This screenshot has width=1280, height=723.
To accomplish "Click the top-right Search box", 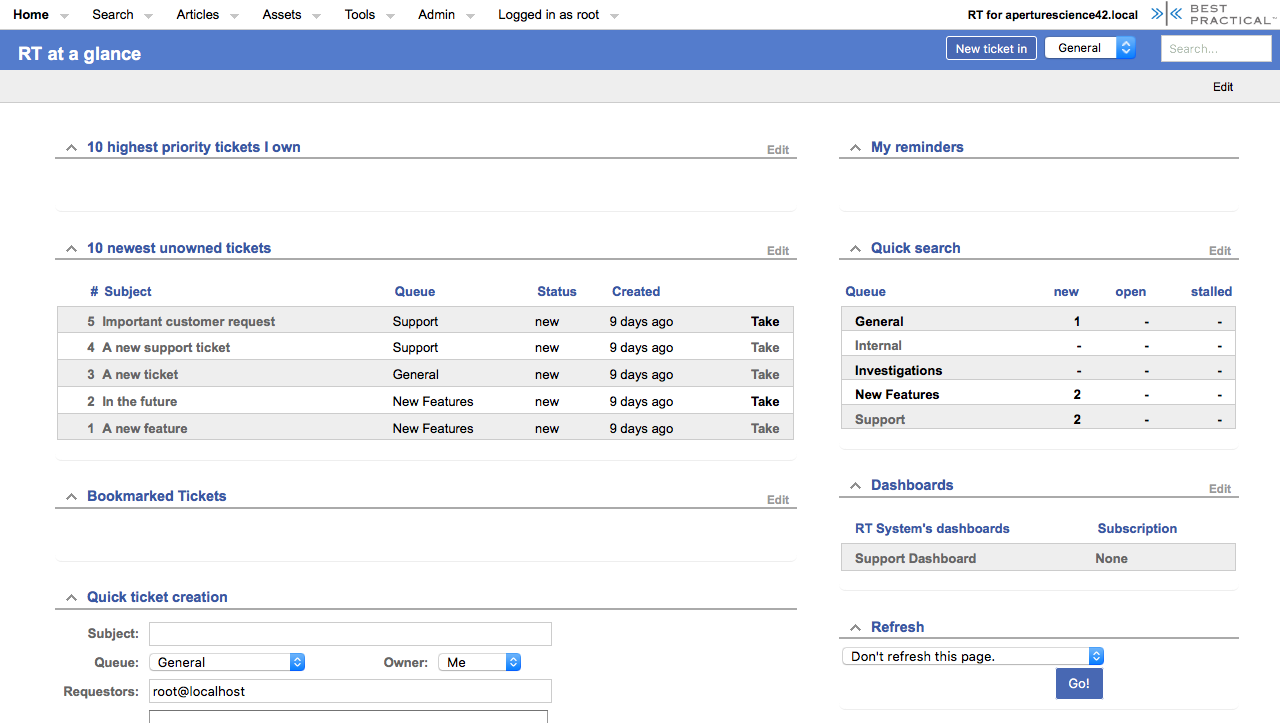I will pos(1215,48).
